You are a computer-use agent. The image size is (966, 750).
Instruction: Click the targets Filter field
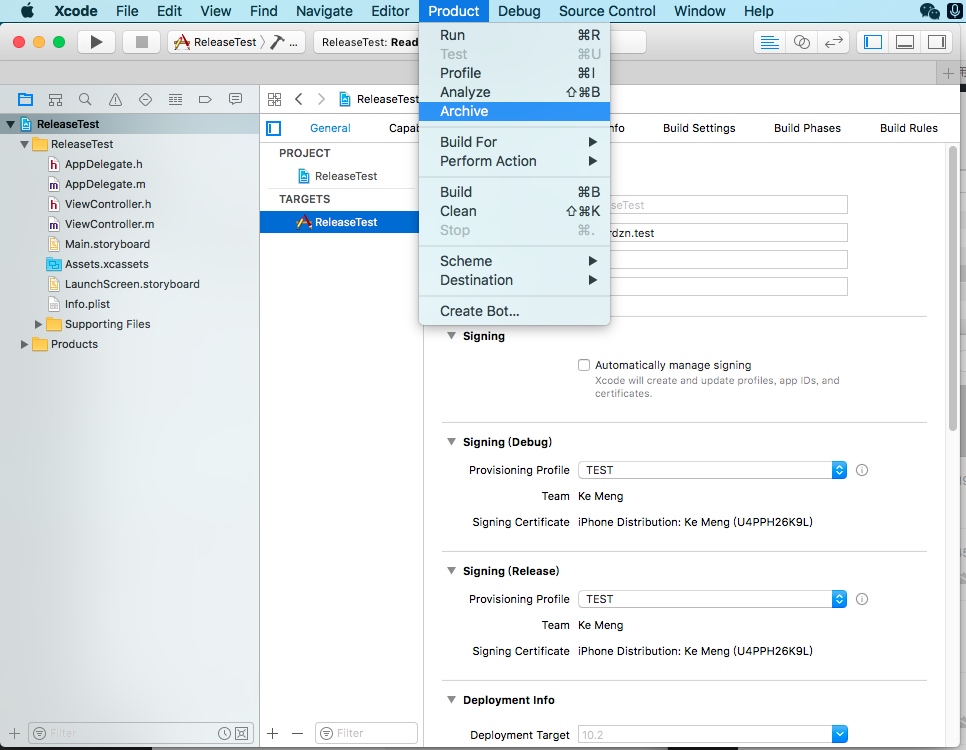366,733
